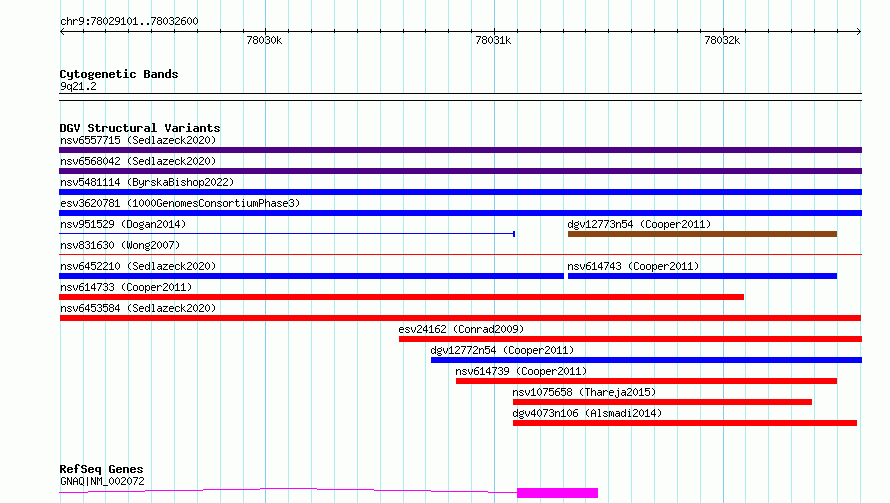Click the nsv614733 (Cooper2011) label
890x503 pixels.
pyautogui.click(x=126, y=287)
